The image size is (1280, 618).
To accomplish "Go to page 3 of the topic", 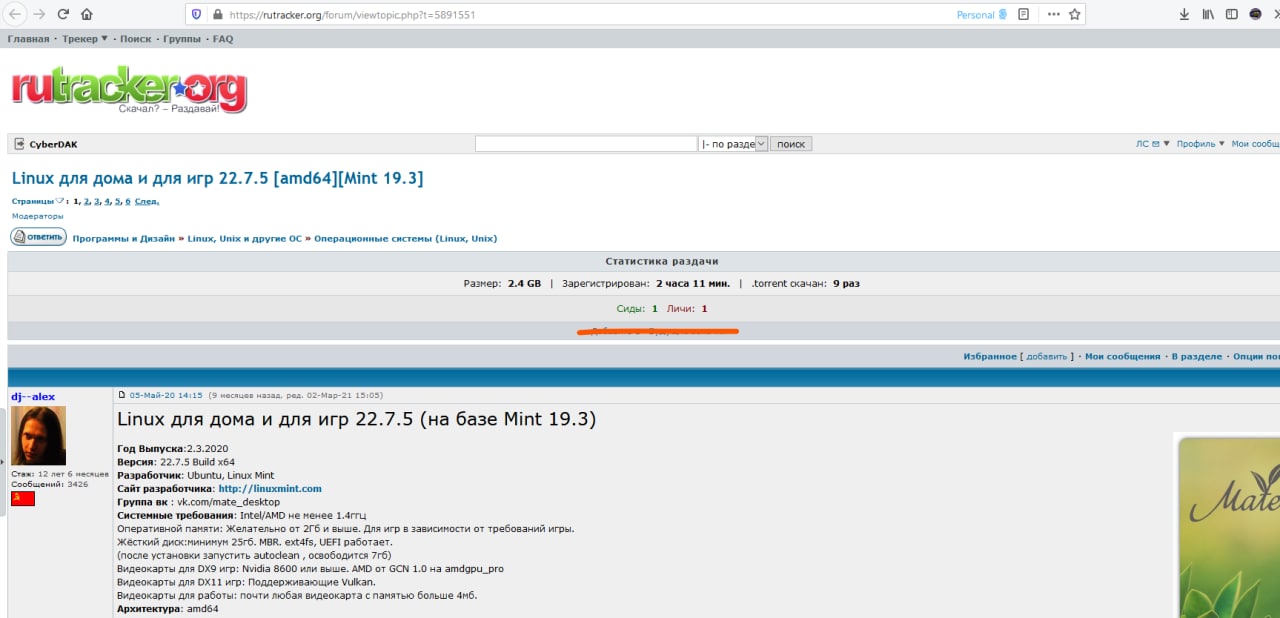I will pos(97,202).
